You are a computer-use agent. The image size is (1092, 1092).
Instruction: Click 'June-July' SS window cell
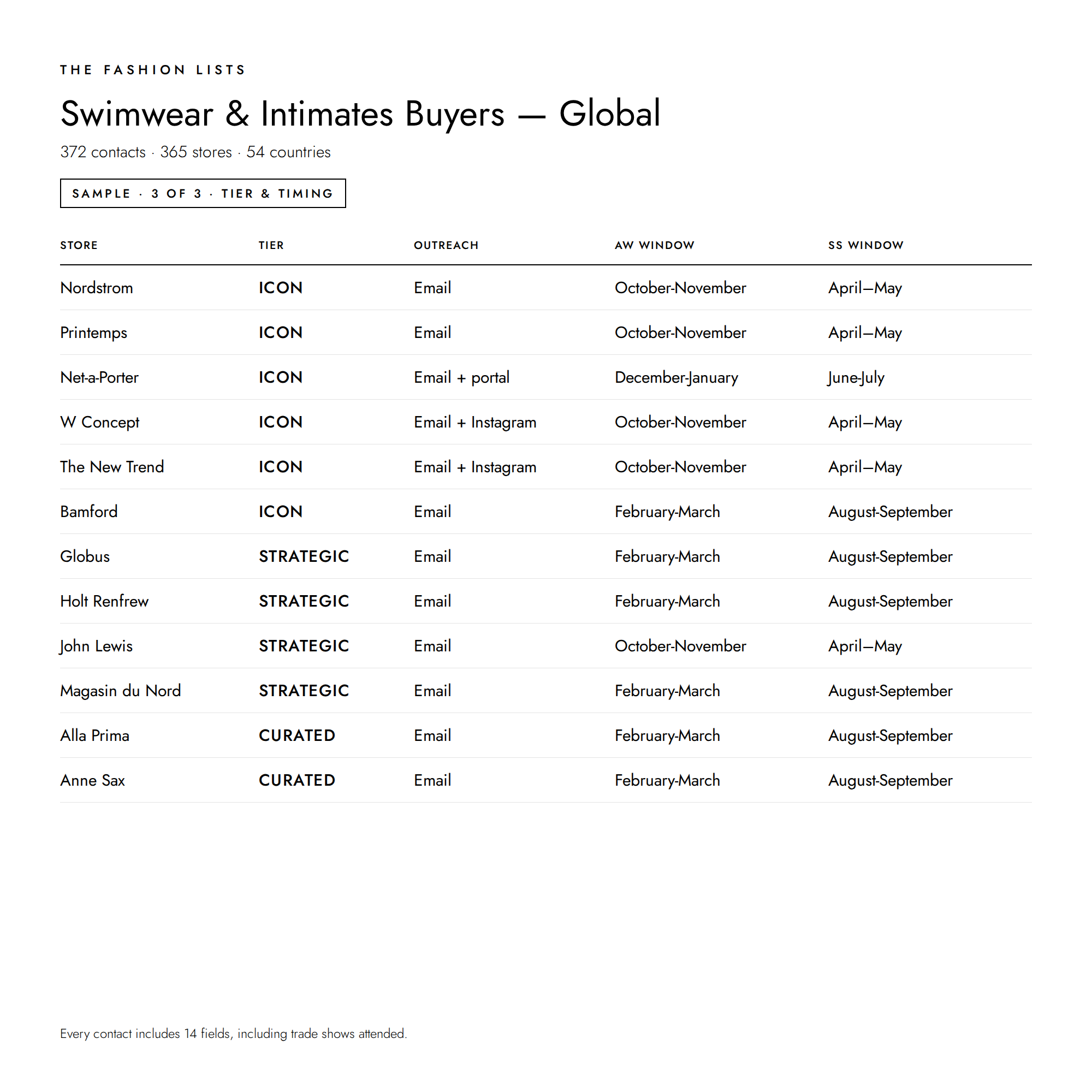click(x=856, y=378)
